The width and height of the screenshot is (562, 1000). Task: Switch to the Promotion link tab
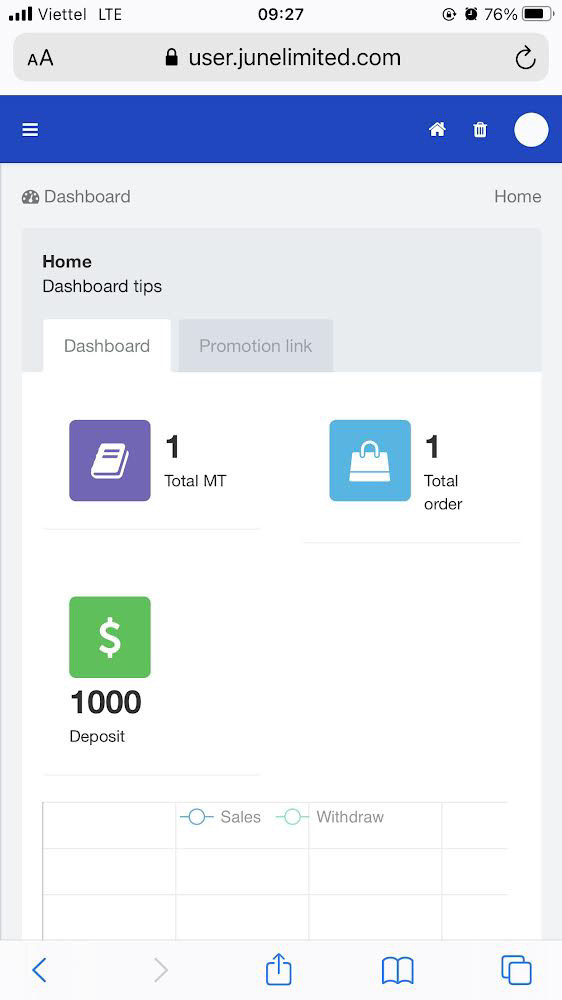tap(256, 346)
